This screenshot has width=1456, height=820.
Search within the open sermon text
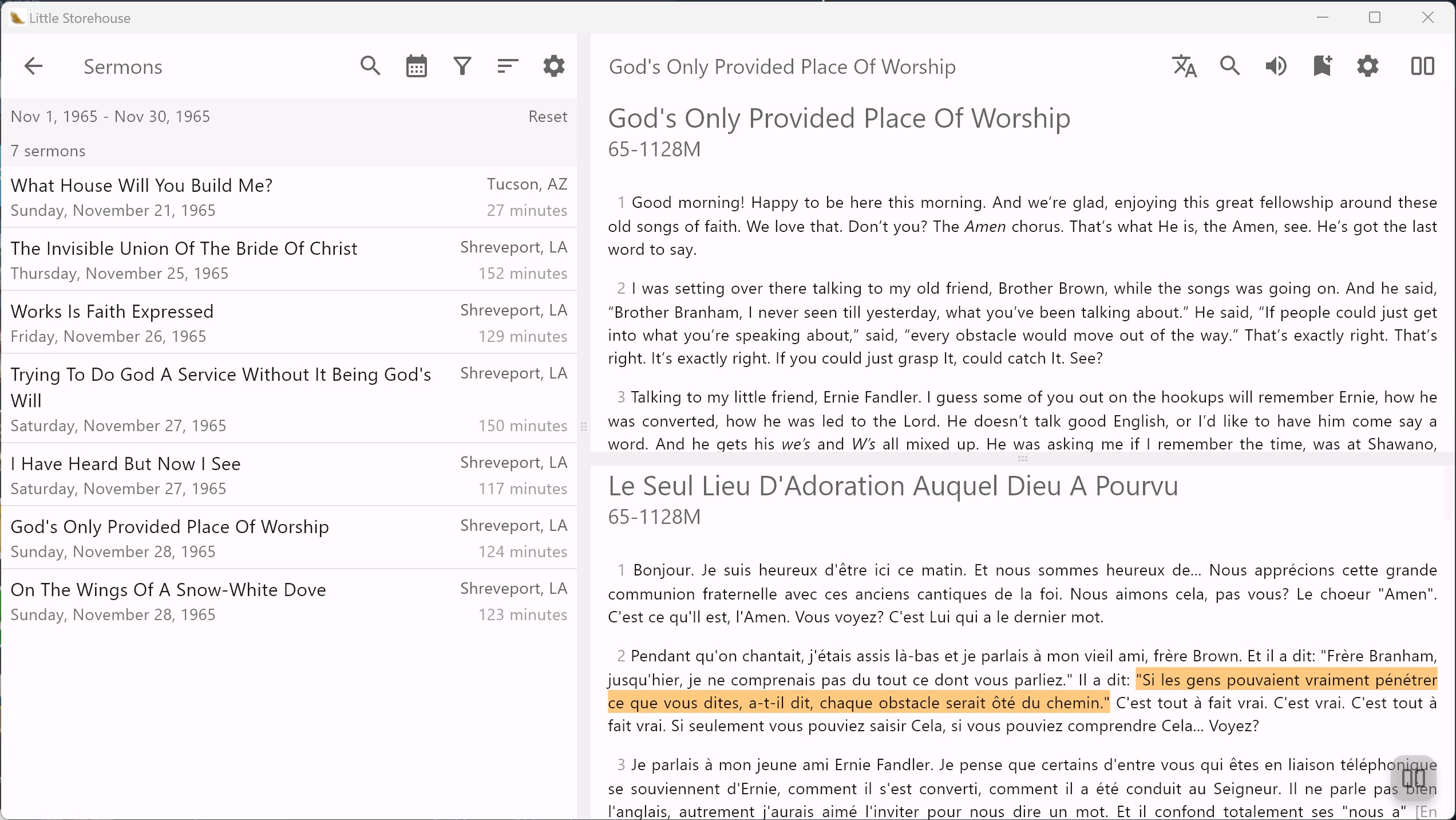point(1230,66)
